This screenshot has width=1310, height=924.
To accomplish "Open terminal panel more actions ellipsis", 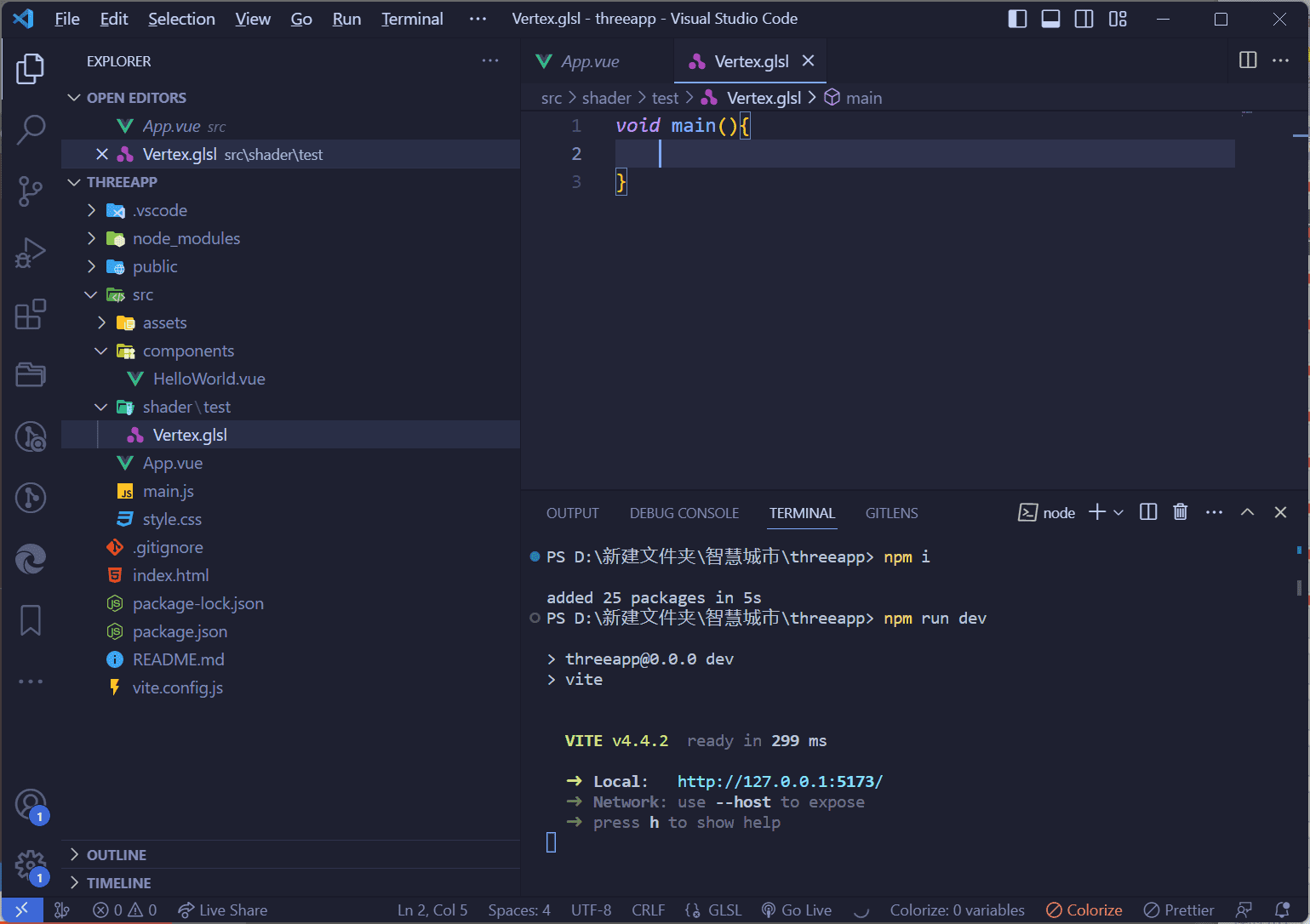I will pyautogui.click(x=1215, y=512).
